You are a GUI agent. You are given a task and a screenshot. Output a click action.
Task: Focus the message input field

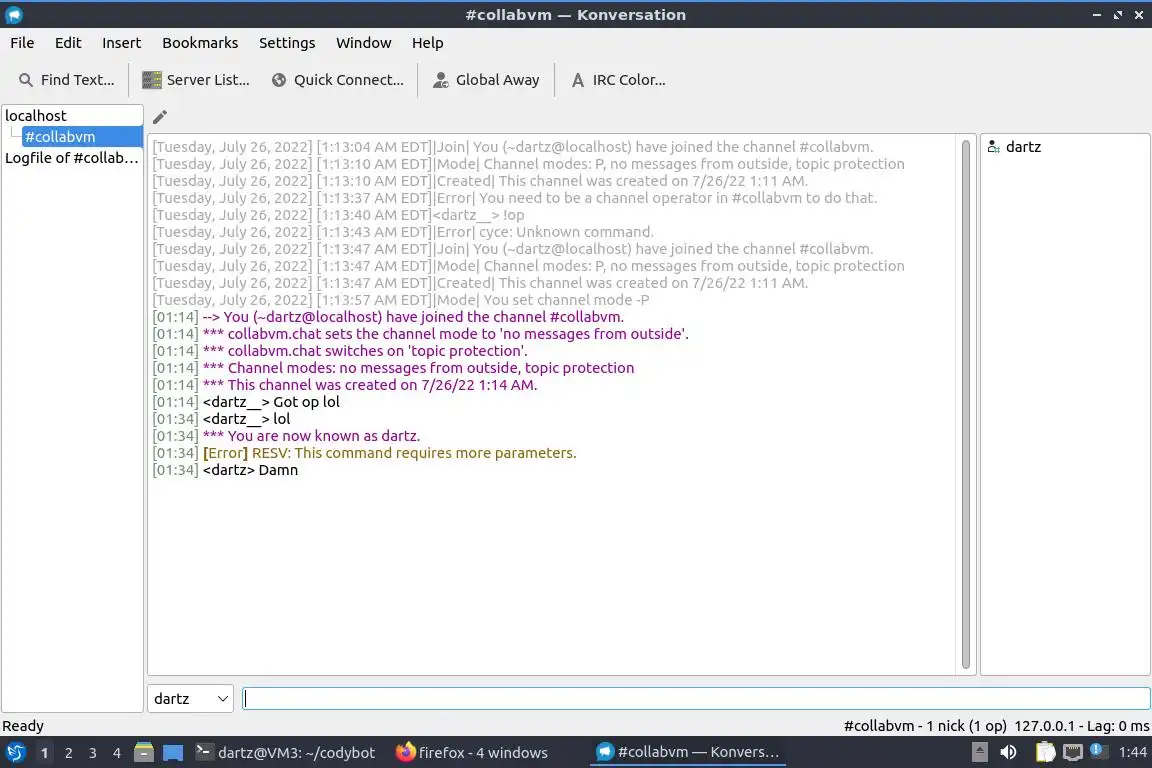[x=696, y=699]
